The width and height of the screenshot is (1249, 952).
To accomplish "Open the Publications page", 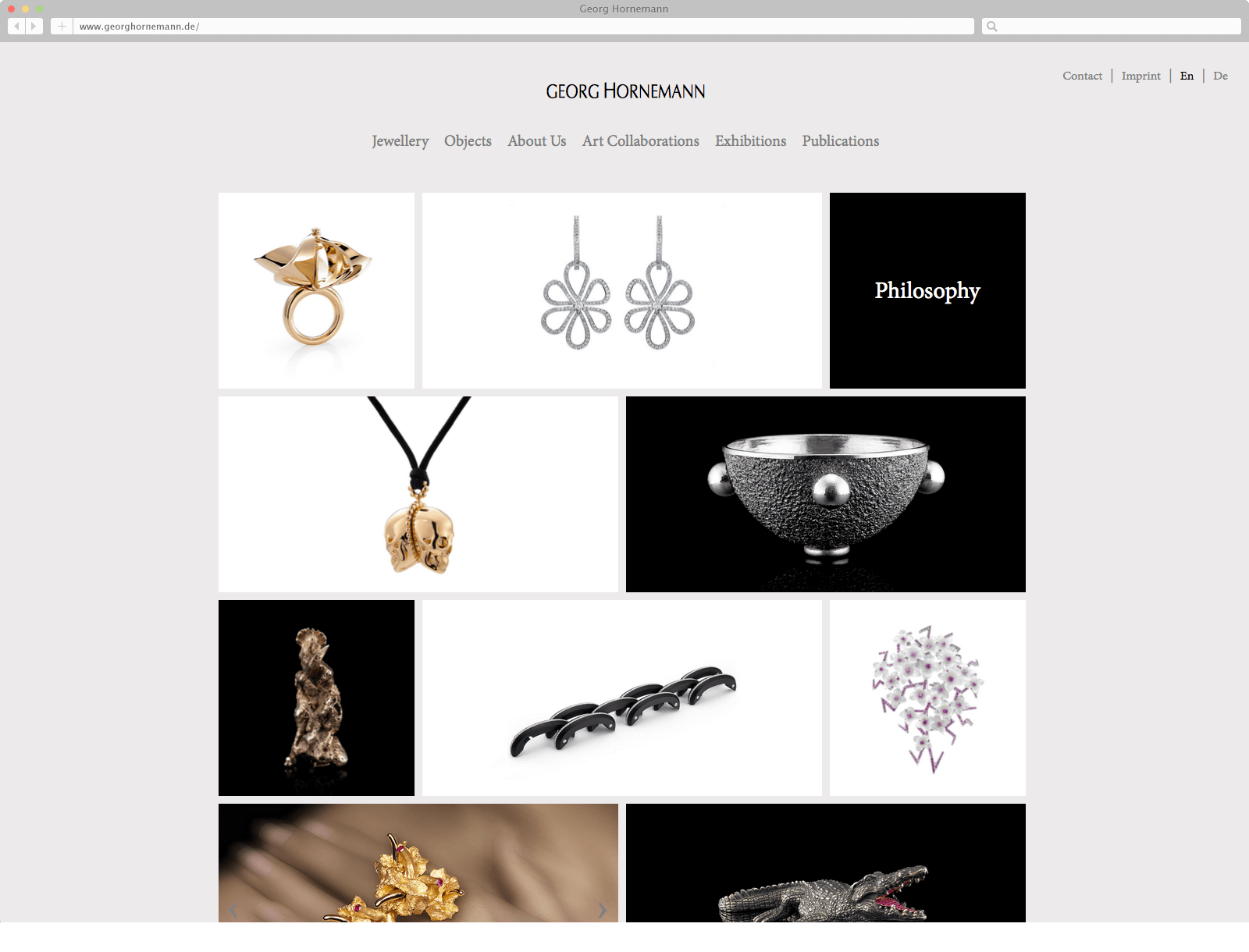I will pos(841,141).
